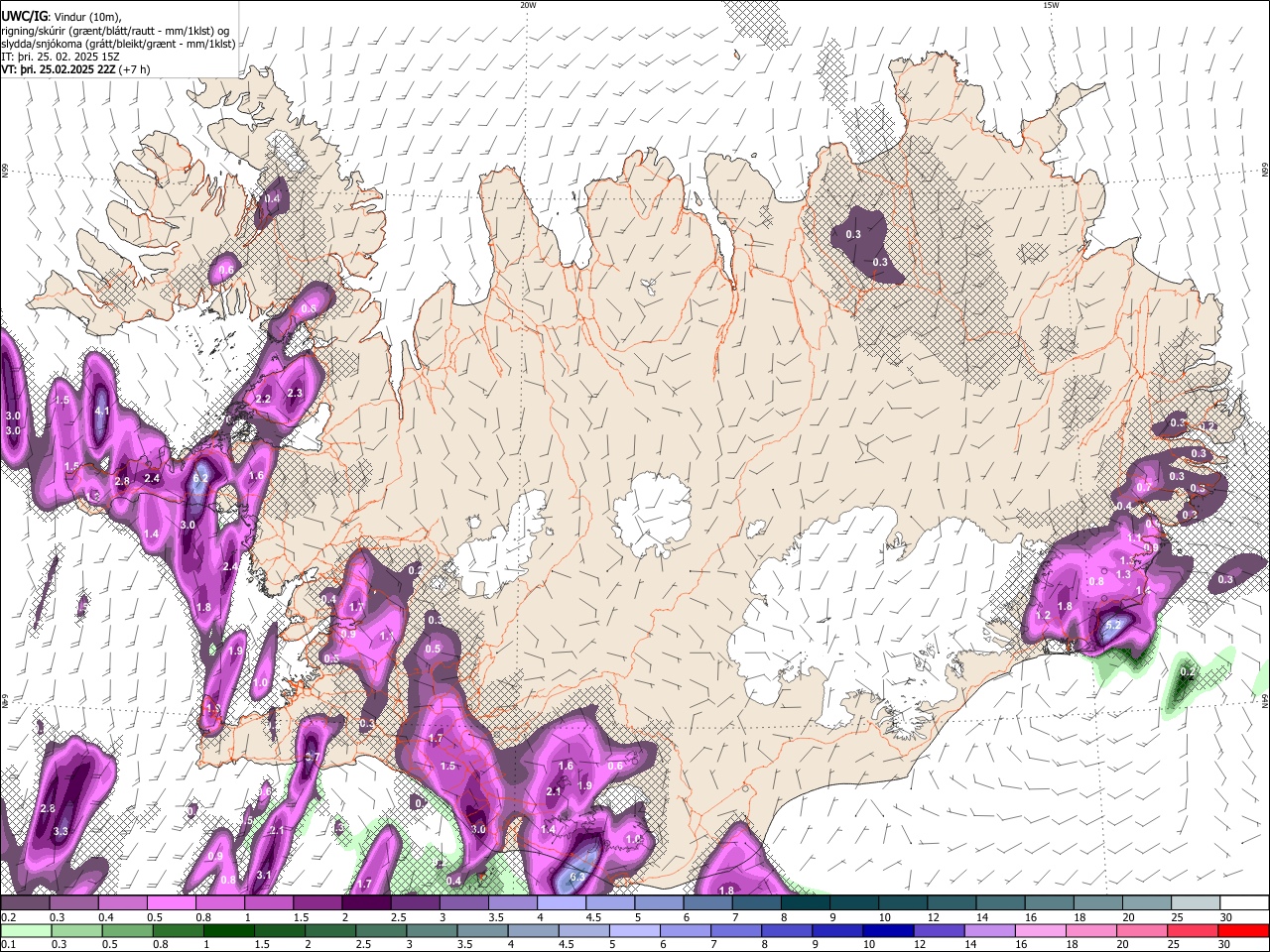Click the '2.2' precipitation value

coord(263,399)
